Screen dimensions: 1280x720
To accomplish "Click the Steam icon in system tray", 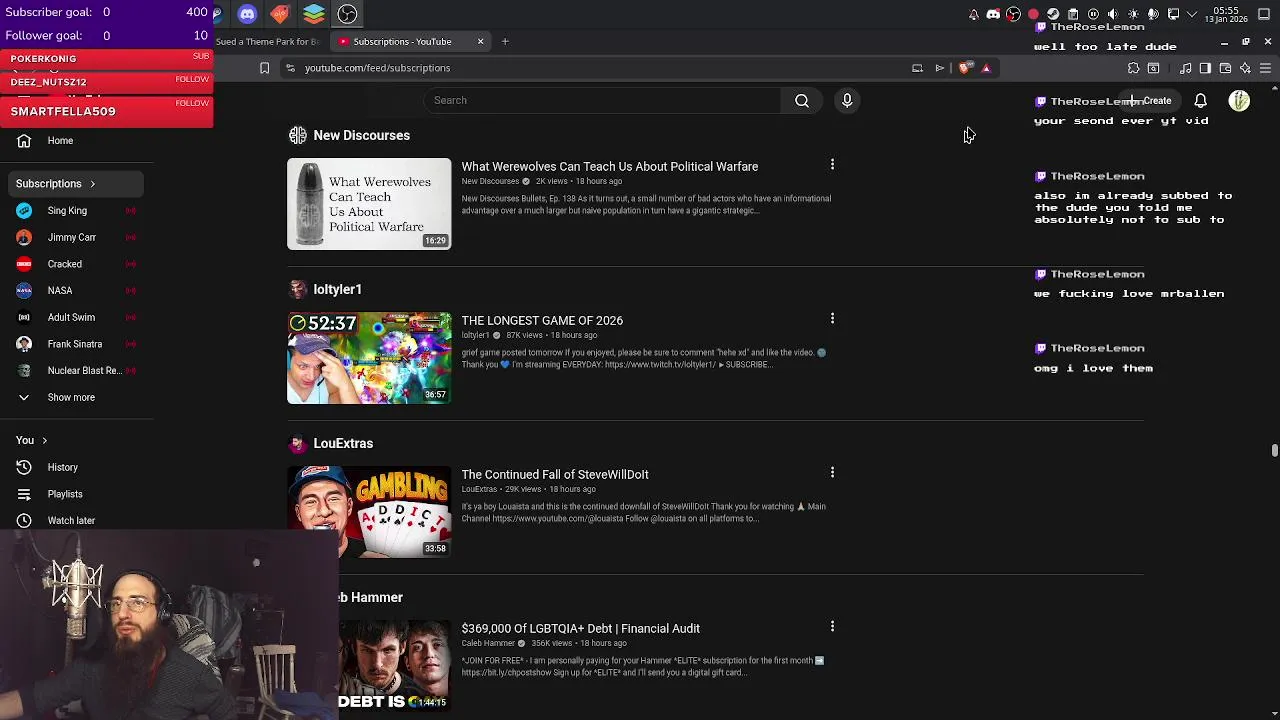I will tap(1053, 14).
